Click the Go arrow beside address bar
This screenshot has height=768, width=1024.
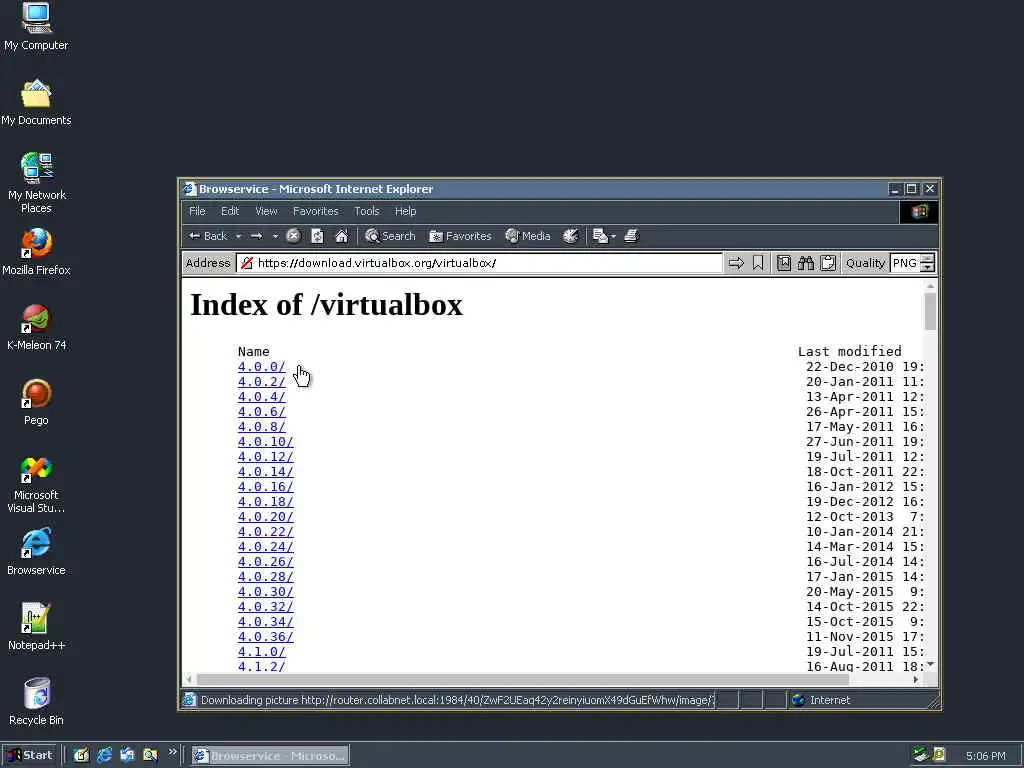(736, 263)
